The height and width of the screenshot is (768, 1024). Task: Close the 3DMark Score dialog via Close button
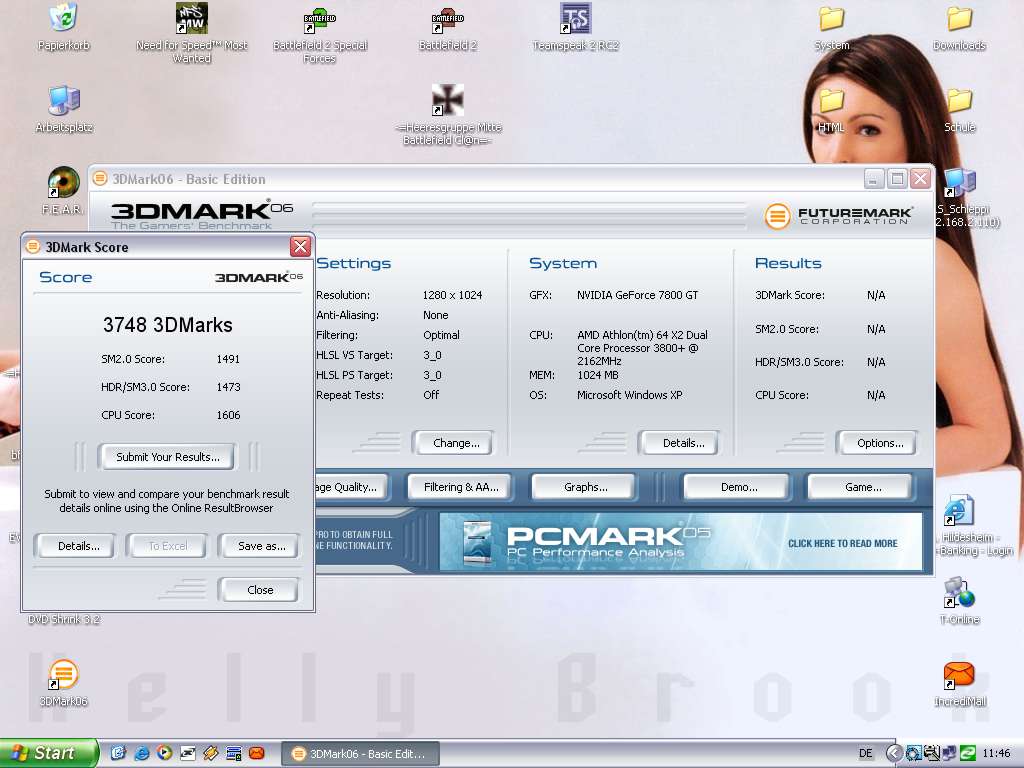point(260,589)
